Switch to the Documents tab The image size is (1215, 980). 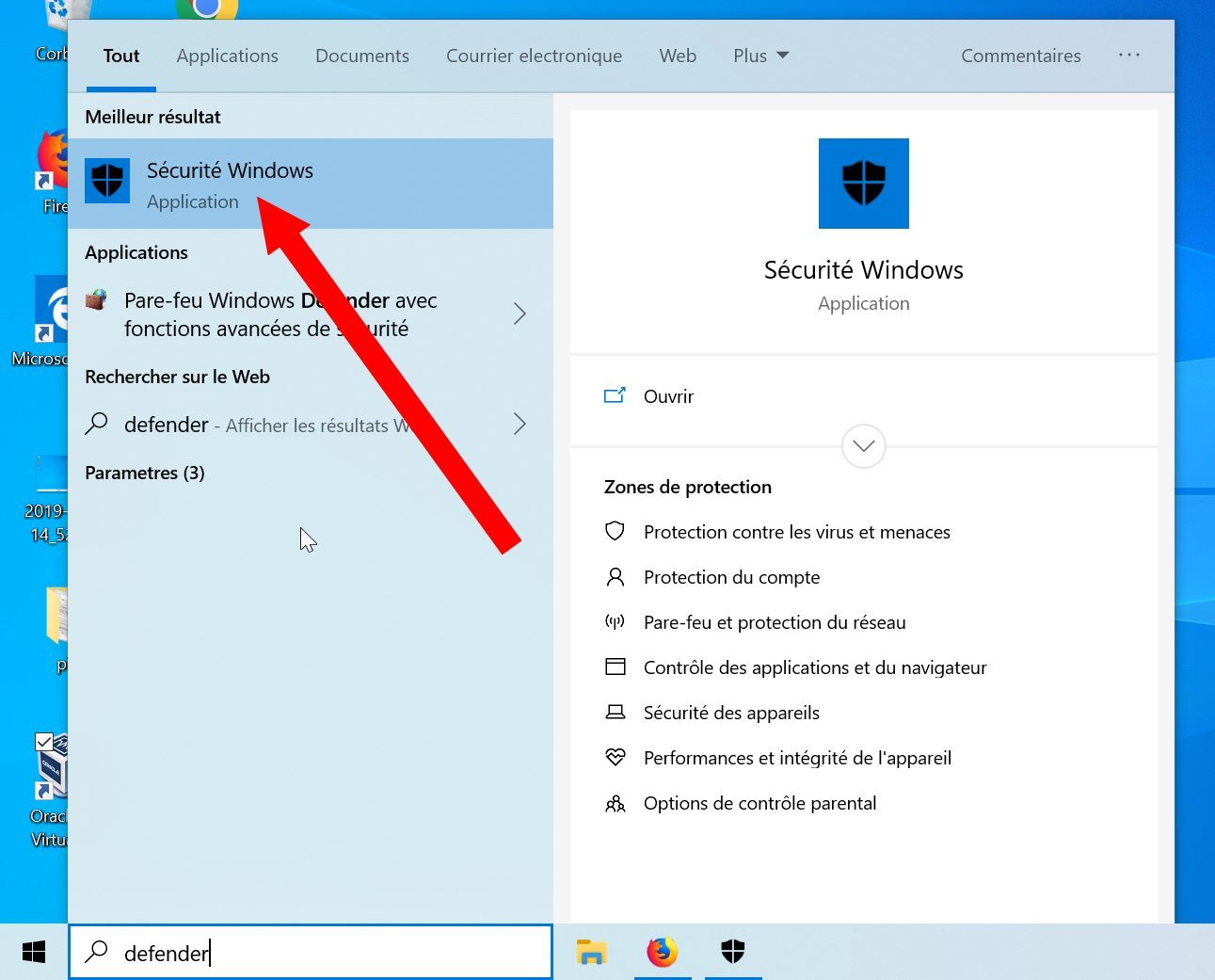[362, 56]
